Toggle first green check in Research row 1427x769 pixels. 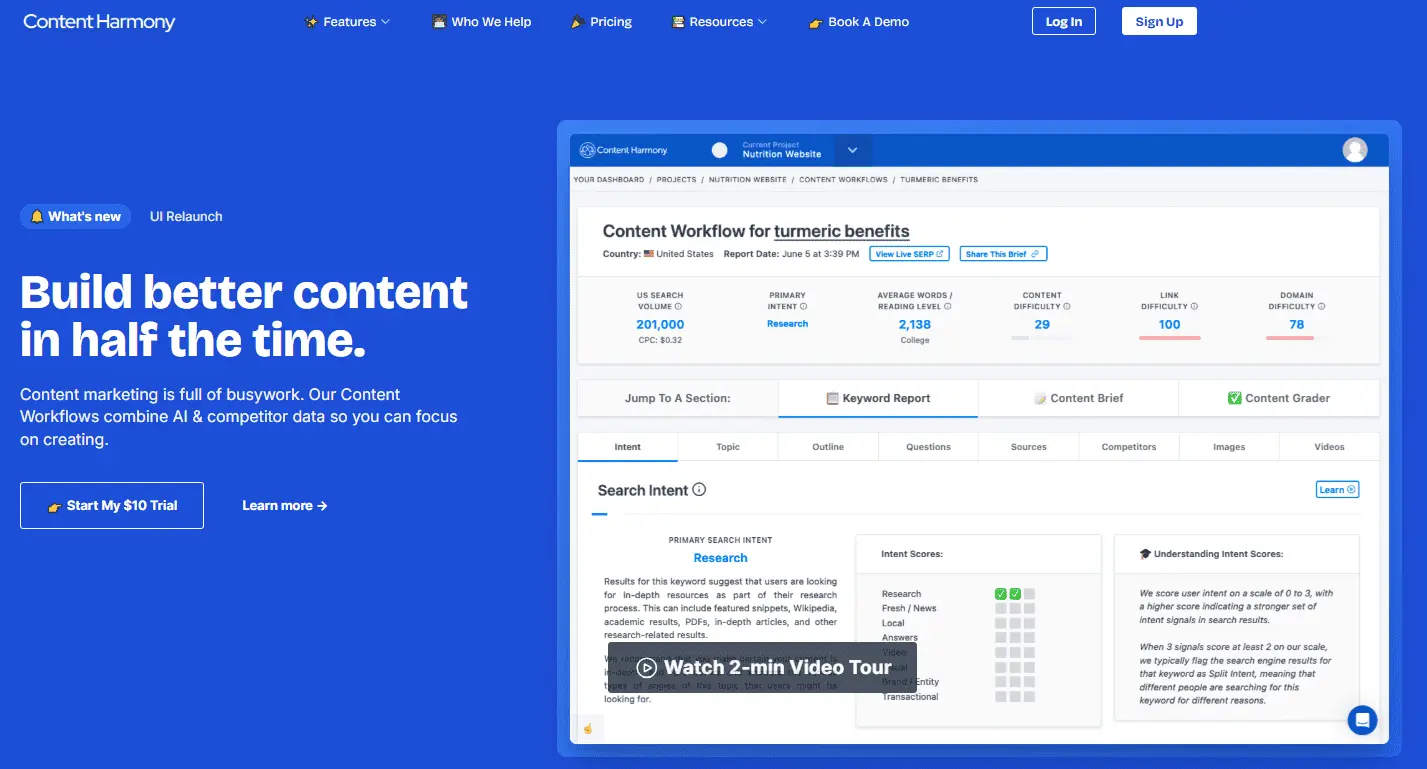[x=1000, y=594]
